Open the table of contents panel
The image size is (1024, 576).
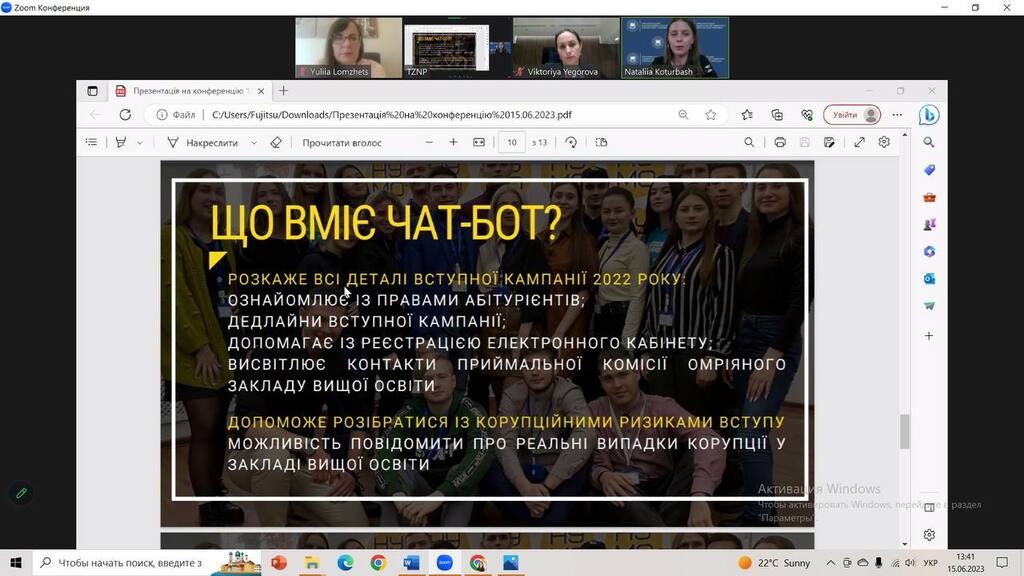pos(92,143)
